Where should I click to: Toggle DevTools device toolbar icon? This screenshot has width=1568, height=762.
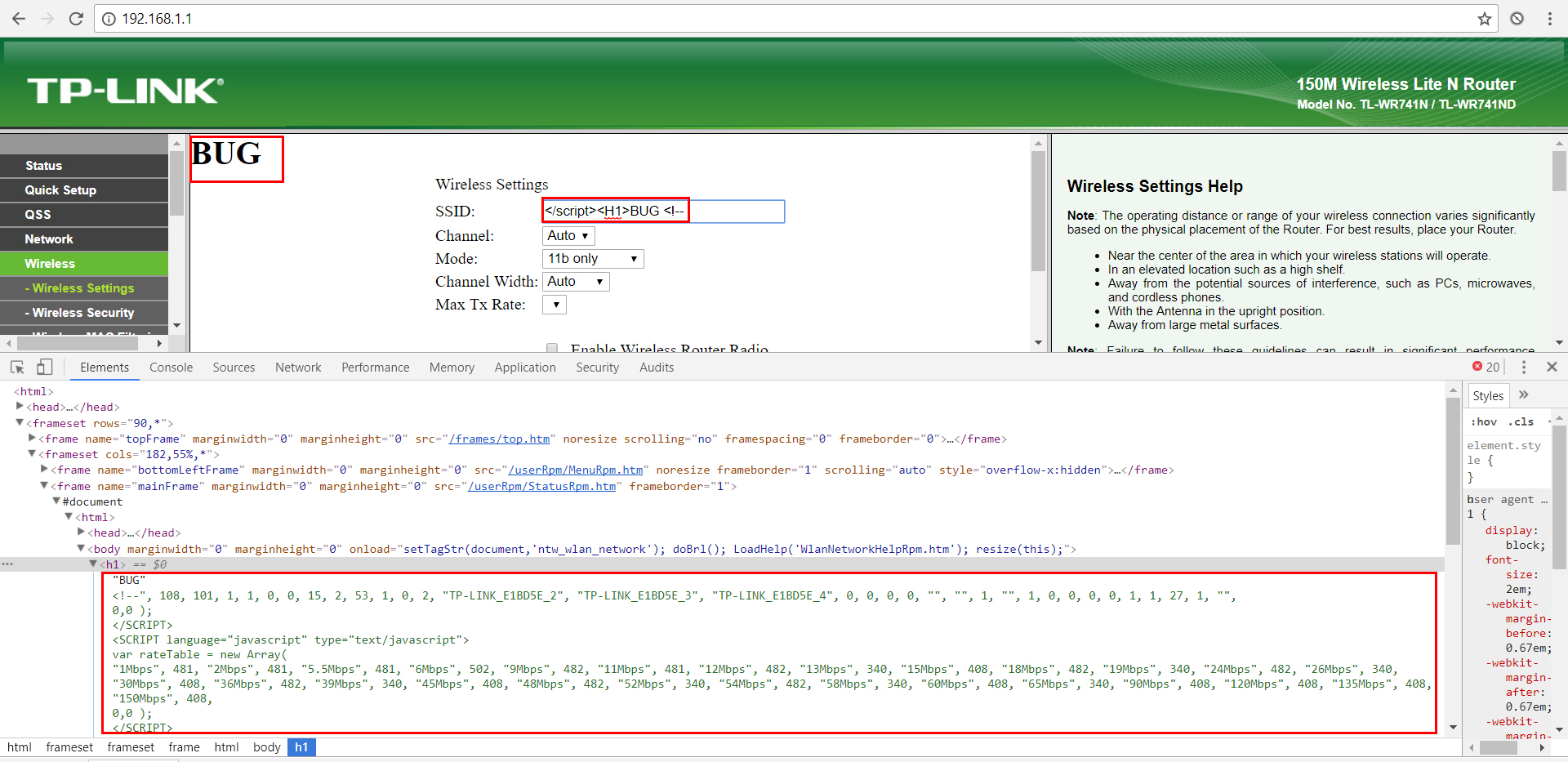click(x=44, y=368)
